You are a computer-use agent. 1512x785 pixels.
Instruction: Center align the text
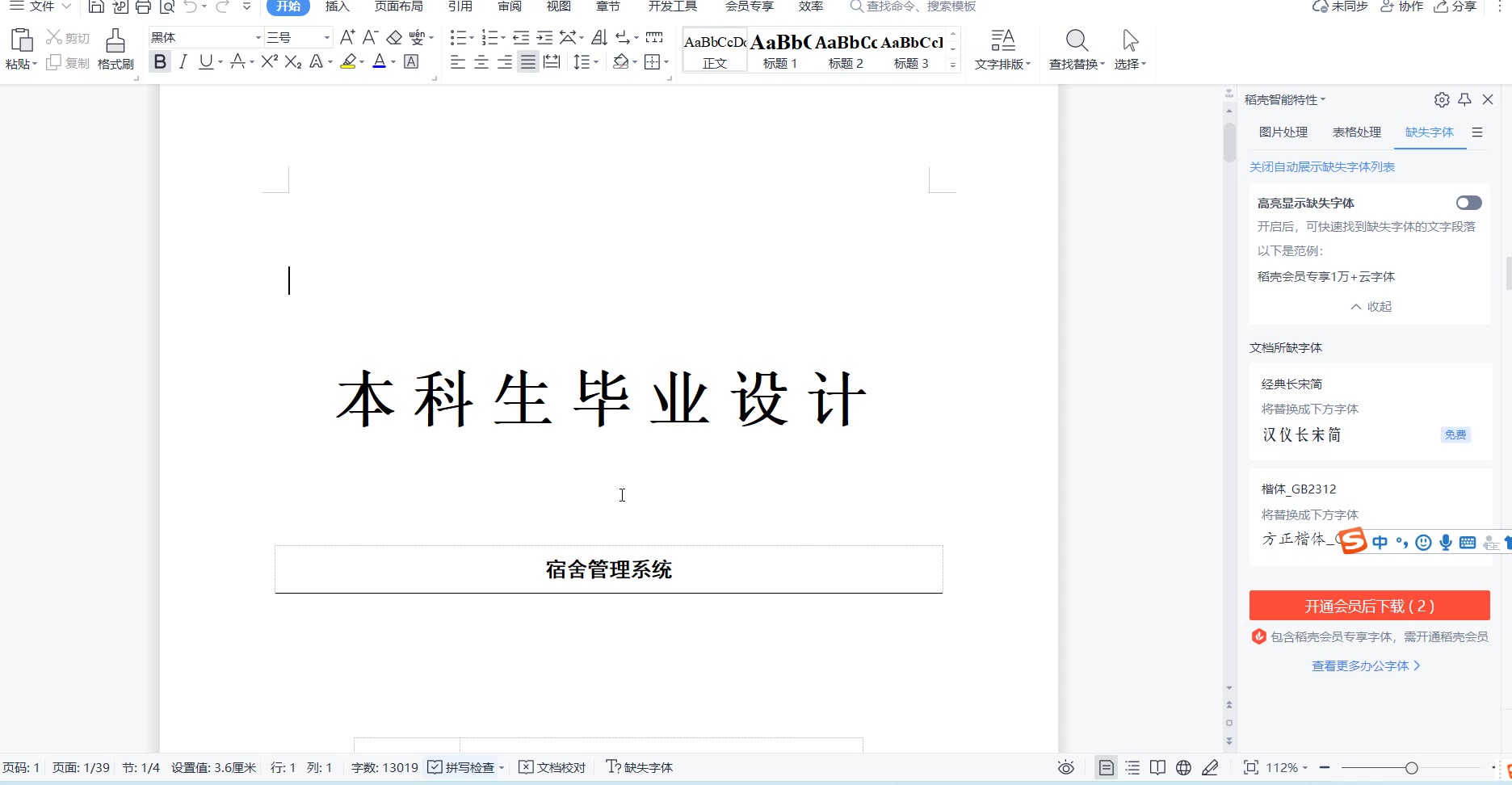pos(481,61)
